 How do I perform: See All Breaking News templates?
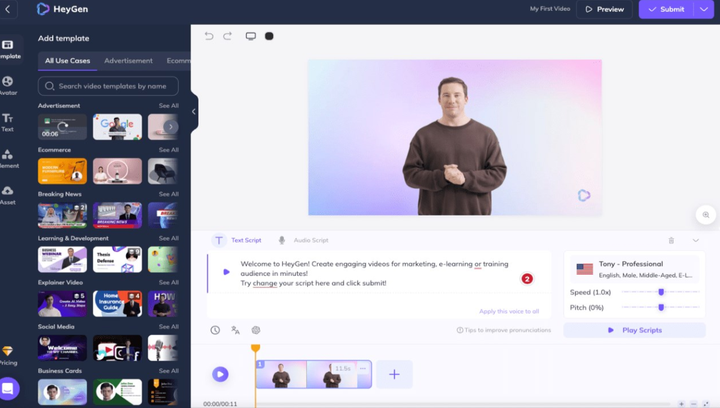[169, 194]
